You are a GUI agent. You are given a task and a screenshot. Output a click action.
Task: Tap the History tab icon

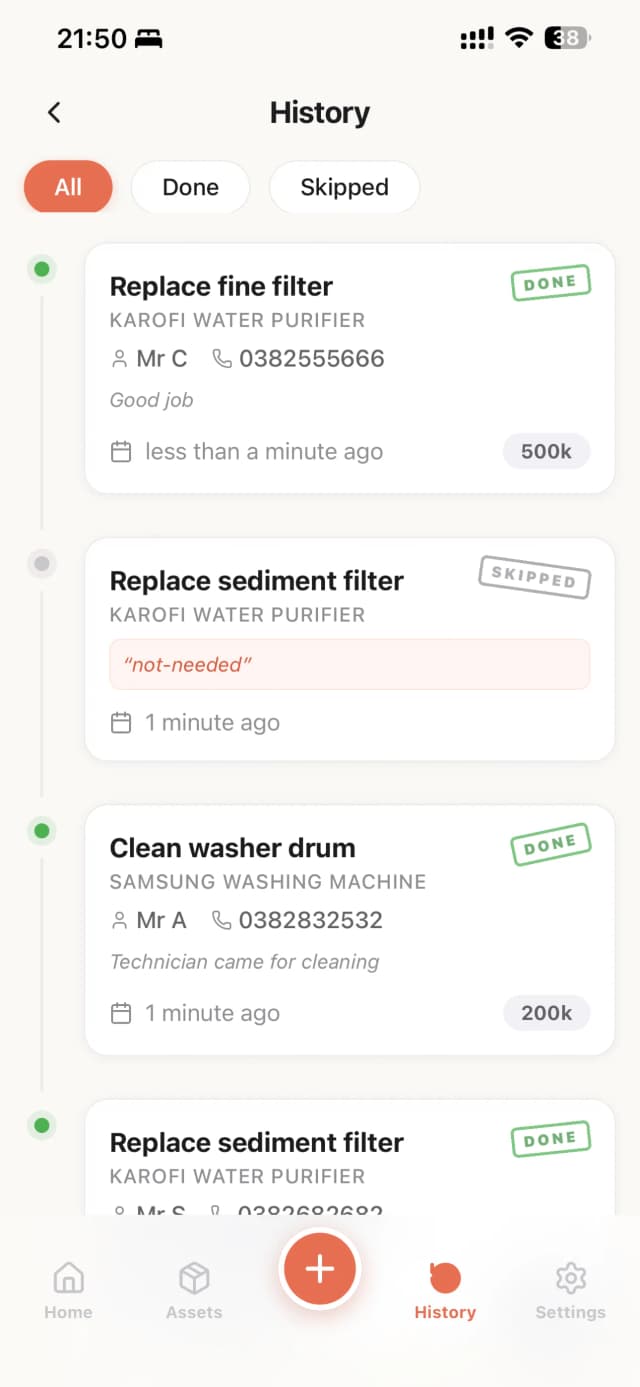(445, 1277)
